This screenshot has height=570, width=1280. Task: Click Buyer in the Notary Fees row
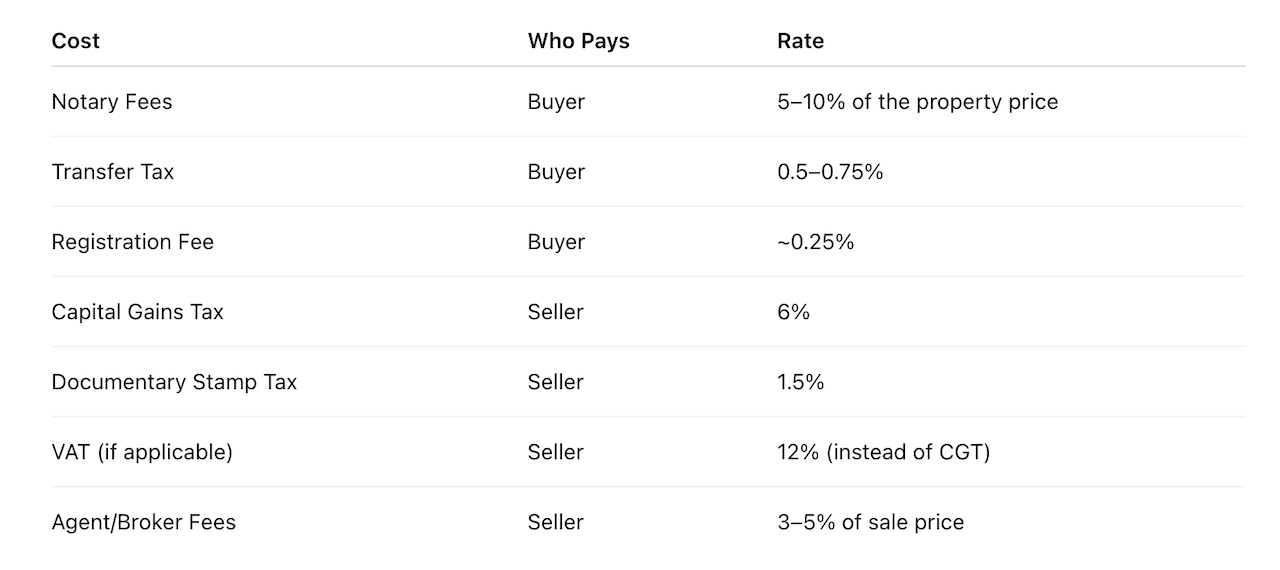(556, 102)
